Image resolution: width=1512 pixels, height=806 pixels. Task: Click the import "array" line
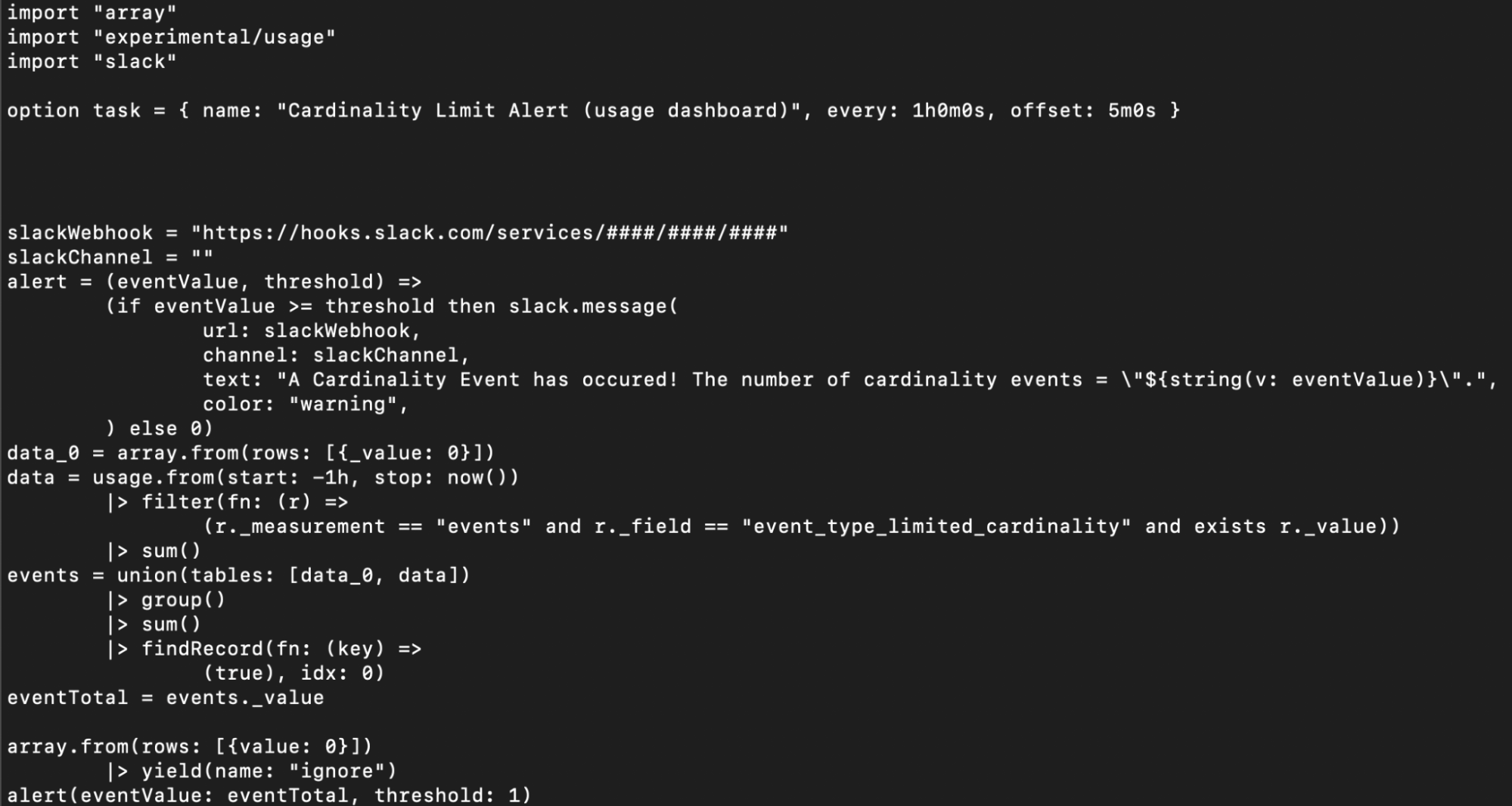92,13
